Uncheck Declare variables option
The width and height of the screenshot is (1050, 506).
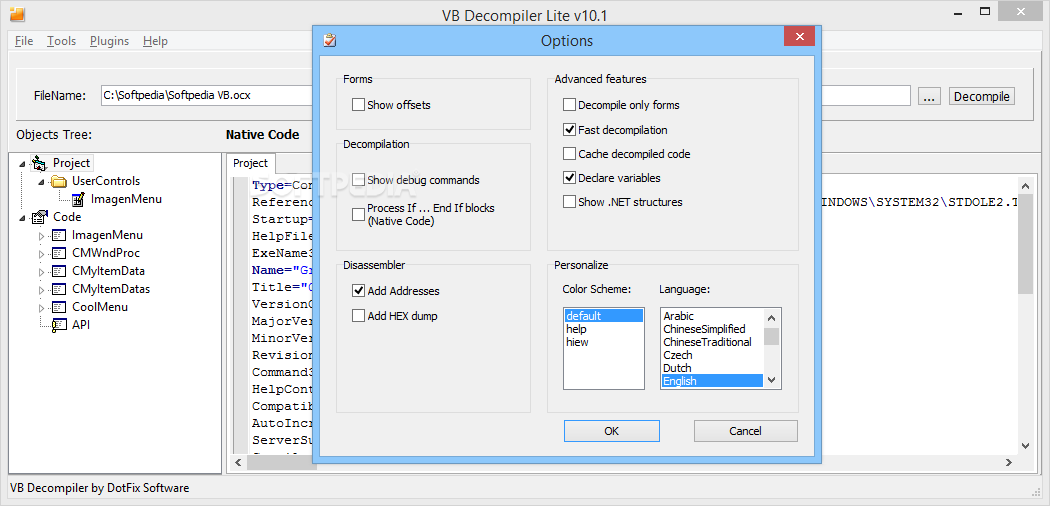(x=569, y=177)
